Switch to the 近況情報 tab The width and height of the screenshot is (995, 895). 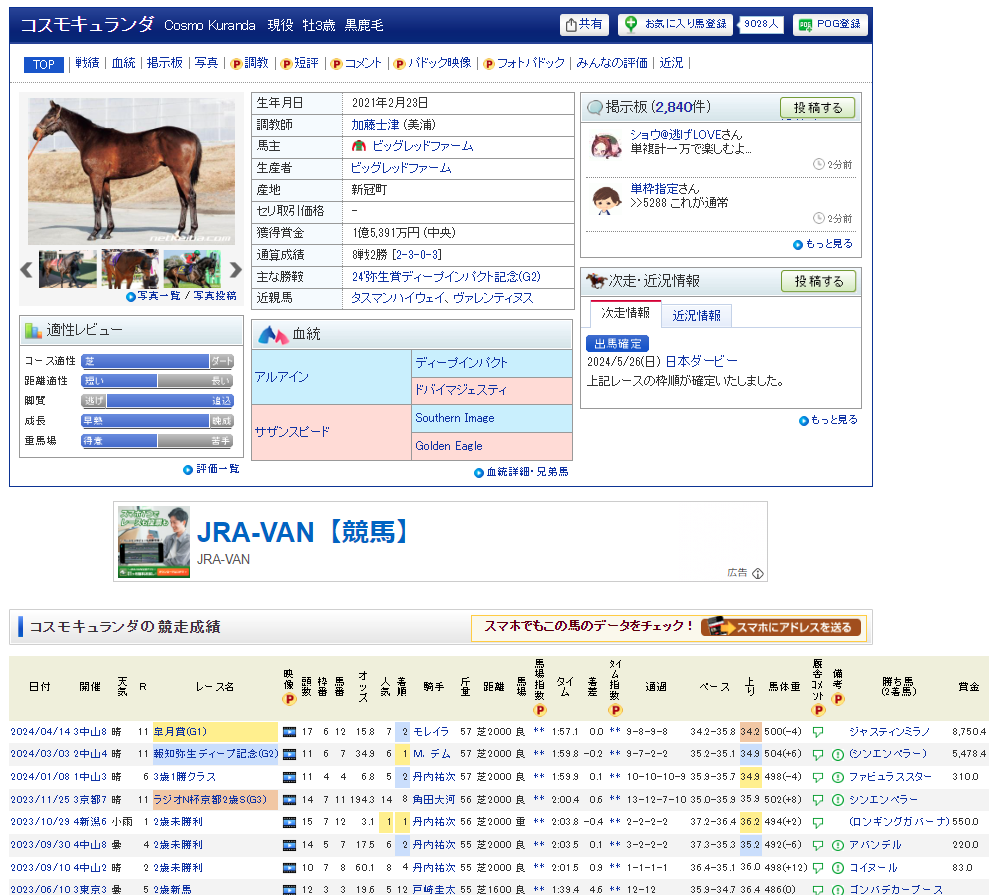tap(696, 315)
